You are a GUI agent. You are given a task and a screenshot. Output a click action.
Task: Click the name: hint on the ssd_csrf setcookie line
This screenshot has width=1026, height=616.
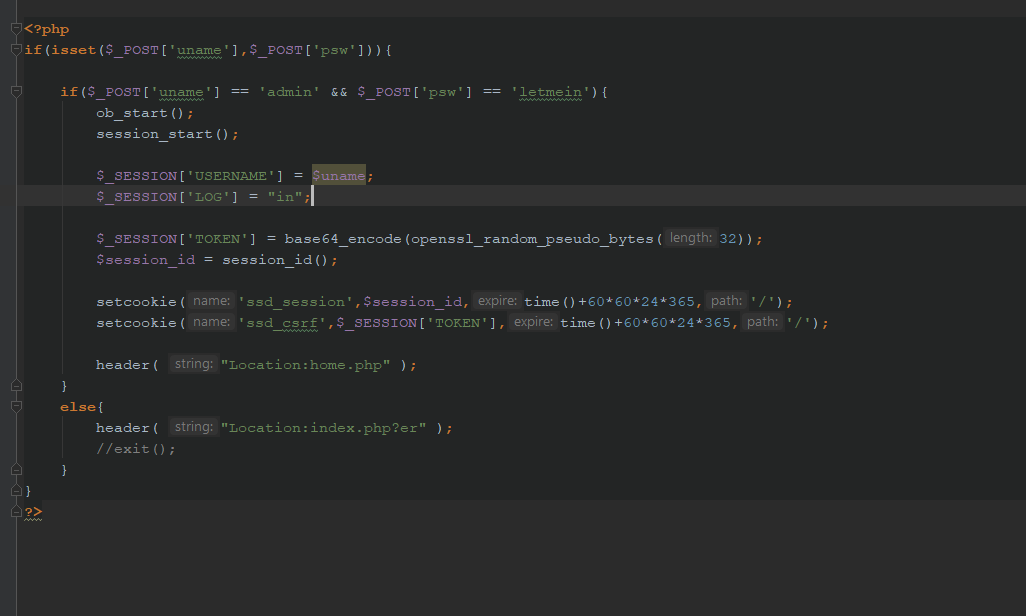click(211, 322)
